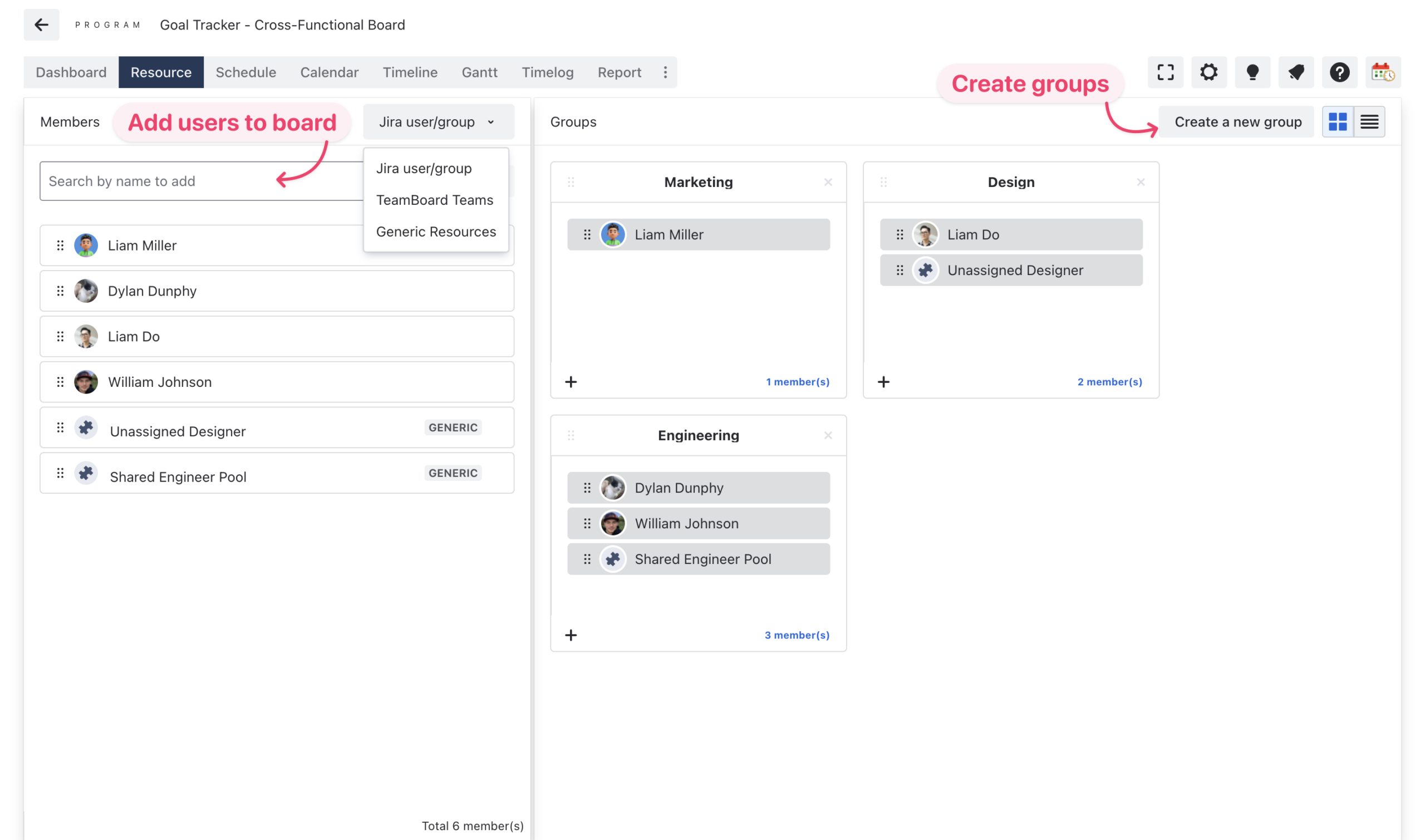This screenshot has height=840, width=1425.
Task: Click Create a new group button
Action: 1237,122
